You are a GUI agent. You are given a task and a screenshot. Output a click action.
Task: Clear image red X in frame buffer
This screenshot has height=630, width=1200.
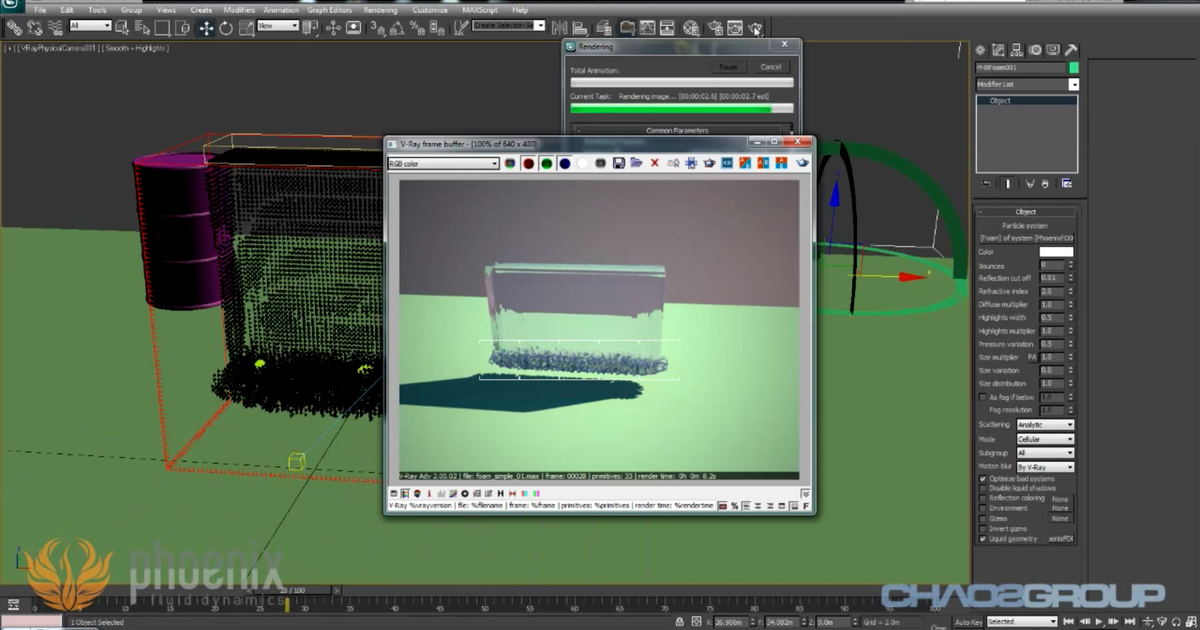(654, 163)
